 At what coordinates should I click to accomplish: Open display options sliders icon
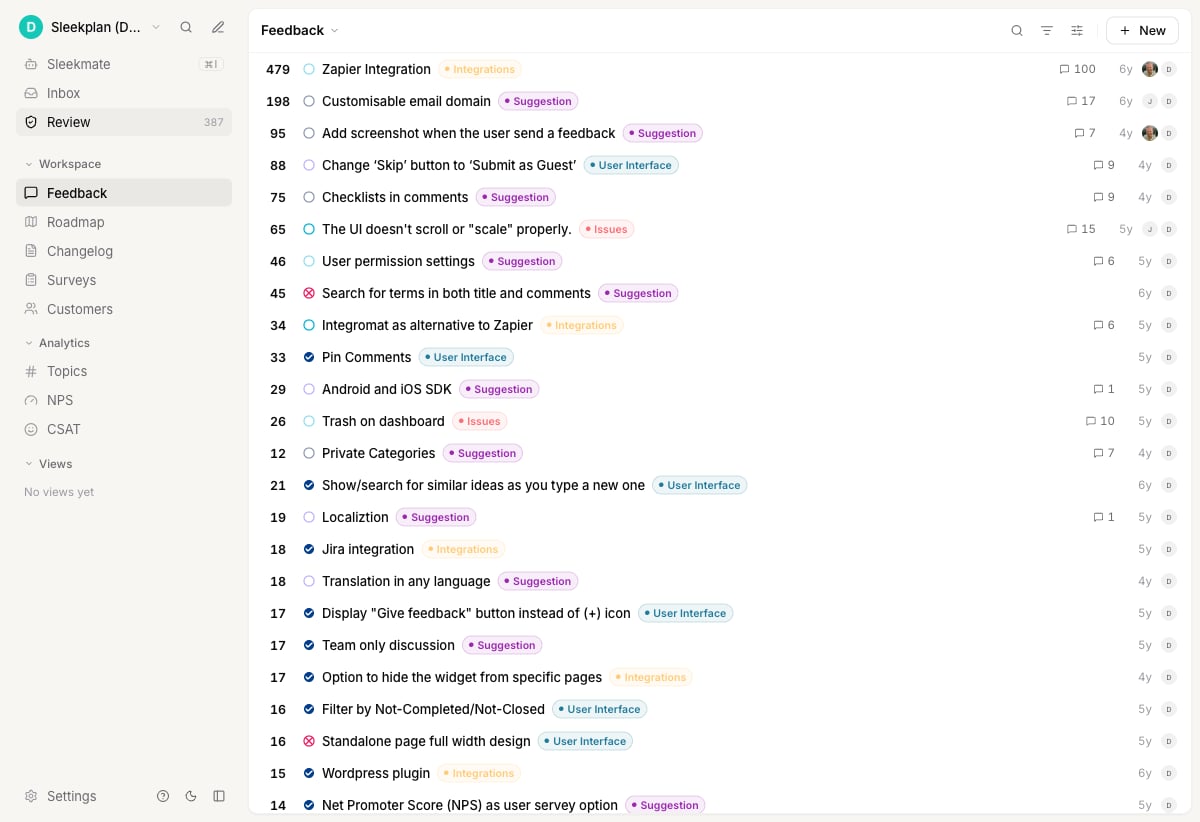point(1077,31)
